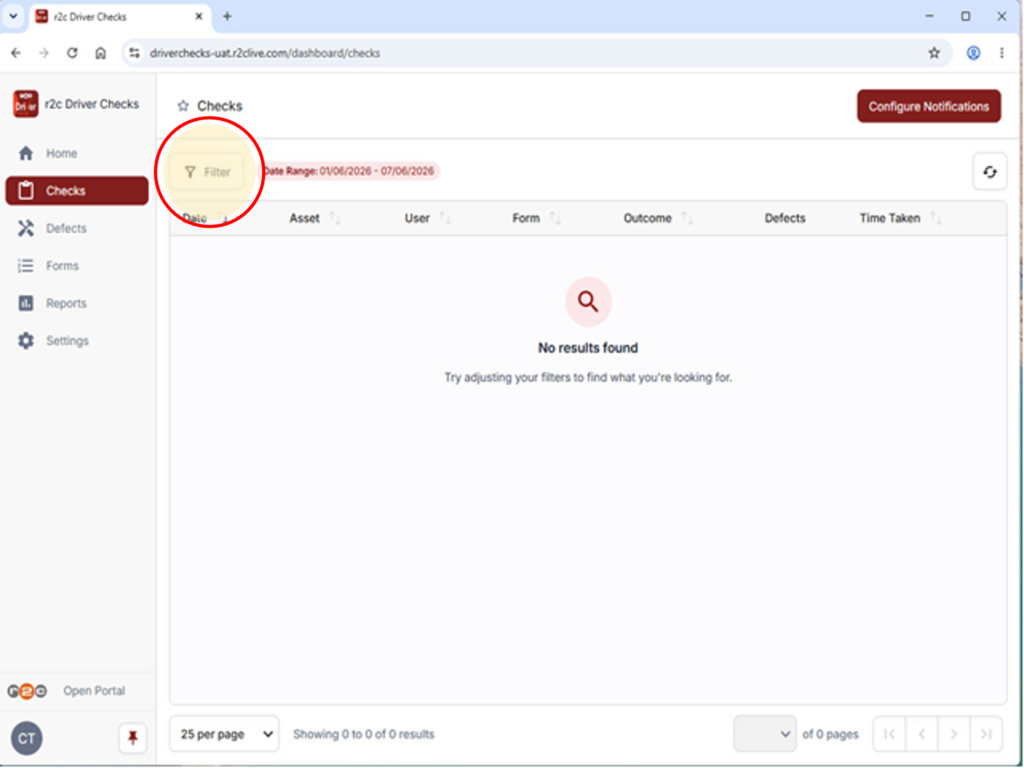Click the 'No results found' magnifier icon
Viewport: 1024px width, 768px height.
588,302
